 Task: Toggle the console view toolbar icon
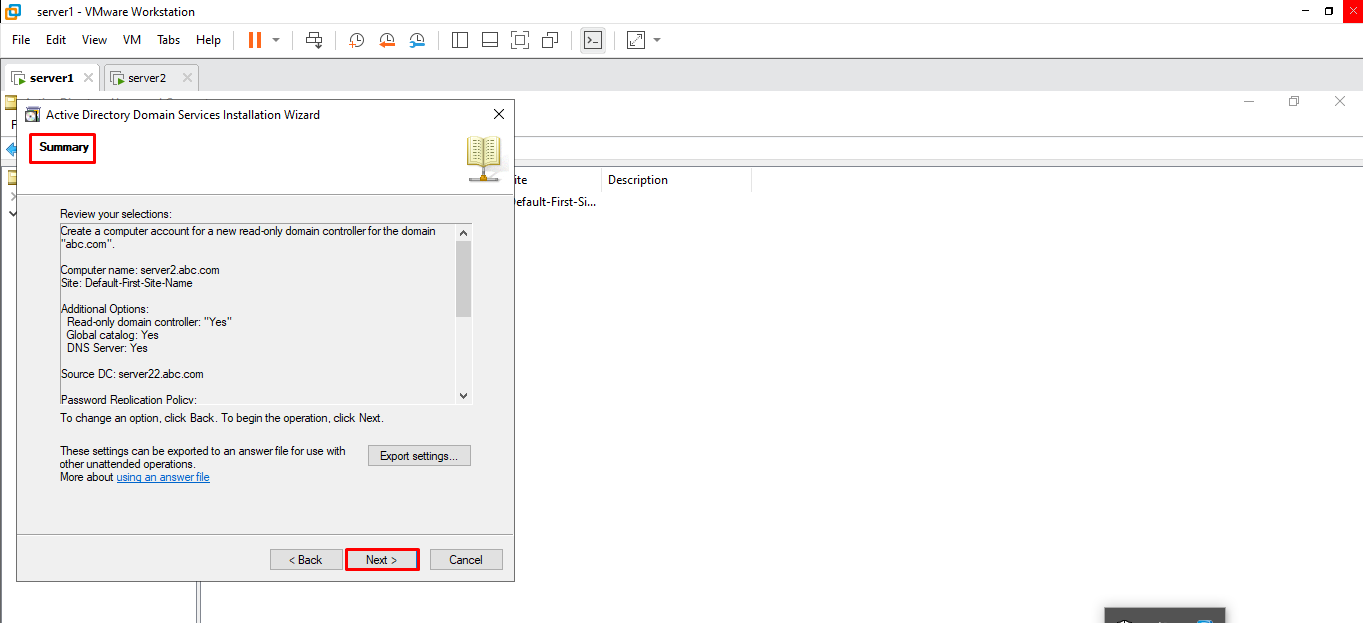click(593, 40)
